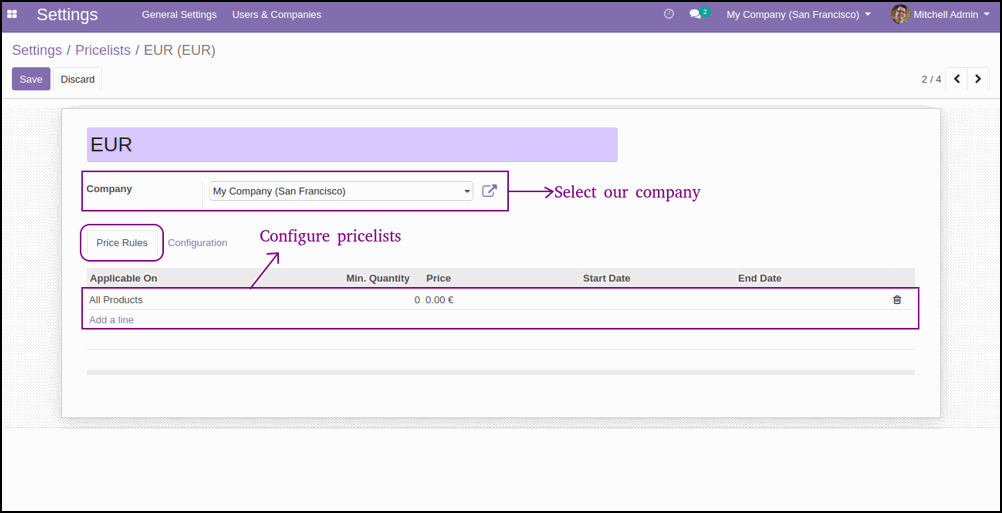The image size is (1002, 513).
Task: Sort by Applicable On column header
Action: click(123, 279)
